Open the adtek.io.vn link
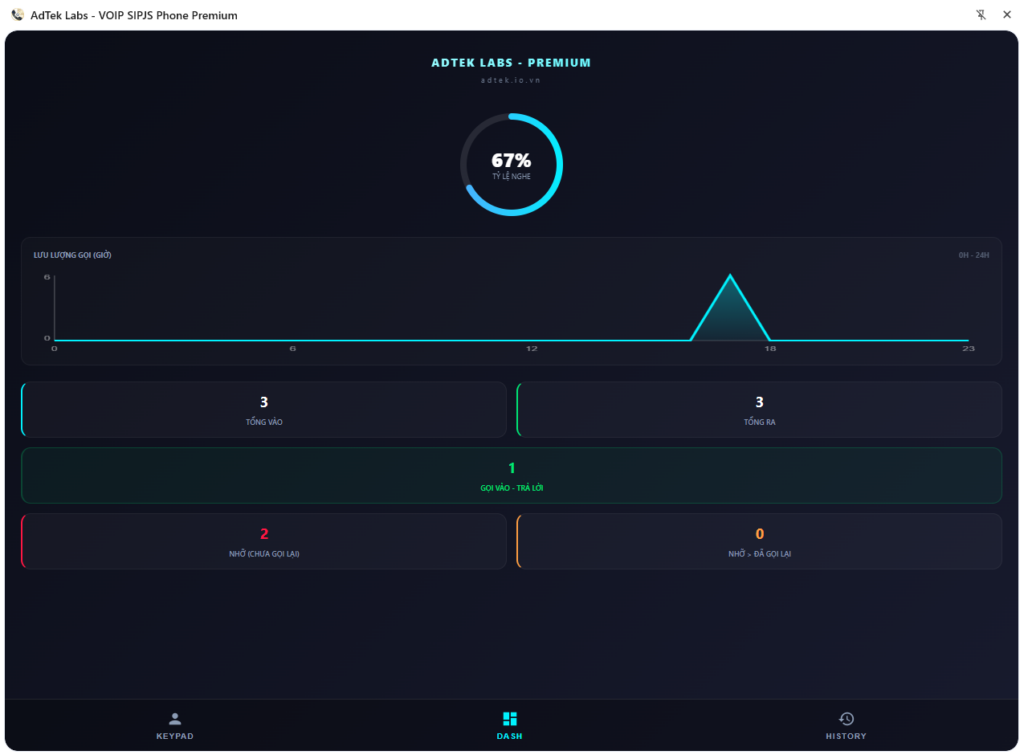Screen dimensions: 1024x755 511,80
